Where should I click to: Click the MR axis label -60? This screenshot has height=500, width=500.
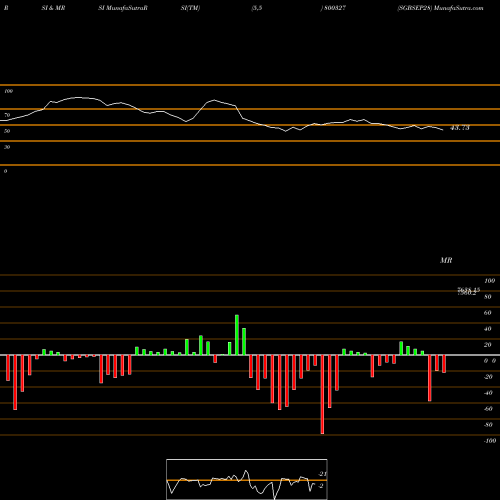coord(488,409)
